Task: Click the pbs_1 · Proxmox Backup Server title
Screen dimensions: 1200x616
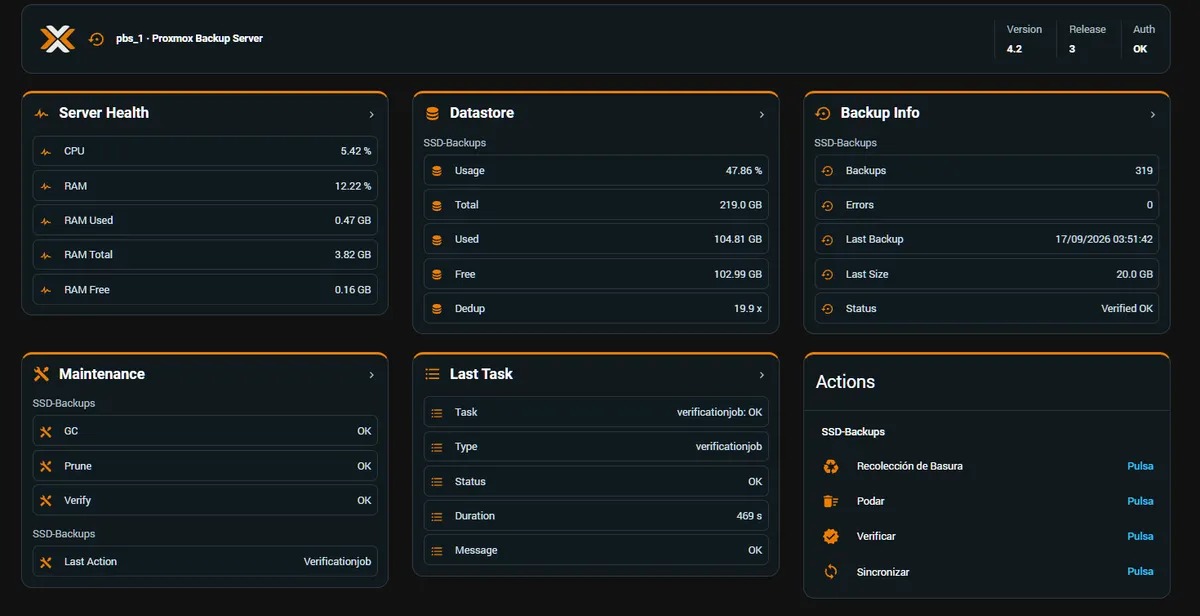Action: point(190,39)
